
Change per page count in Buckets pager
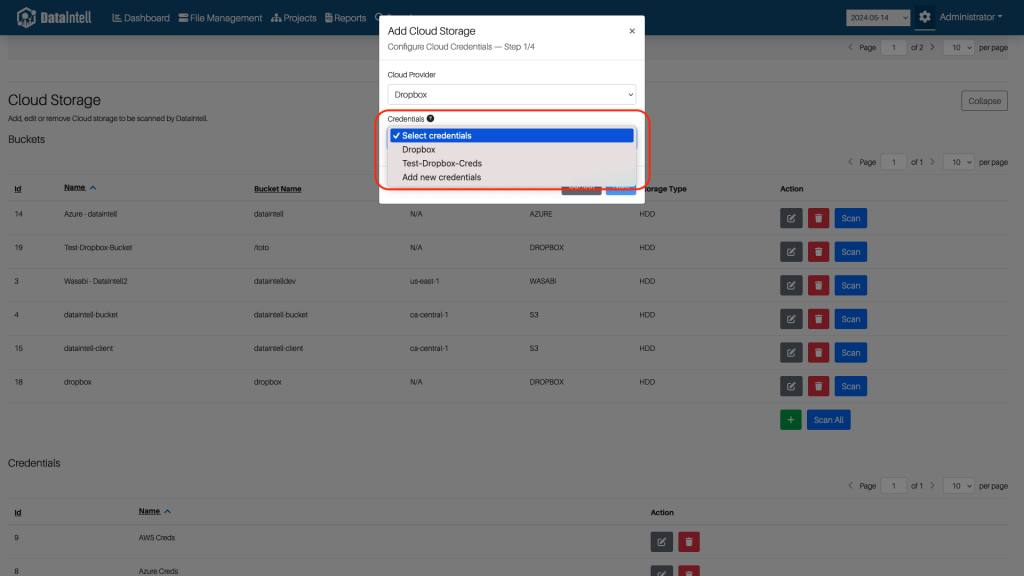[x=959, y=161]
